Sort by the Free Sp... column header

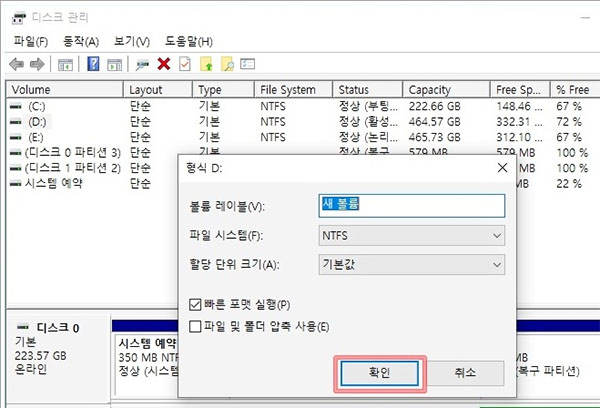[520, 90]
